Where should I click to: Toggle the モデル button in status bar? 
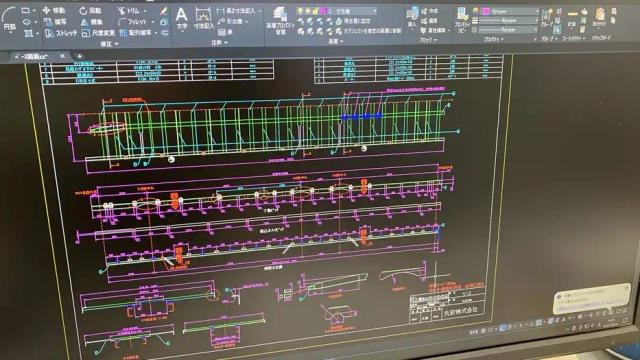point(473,331)
